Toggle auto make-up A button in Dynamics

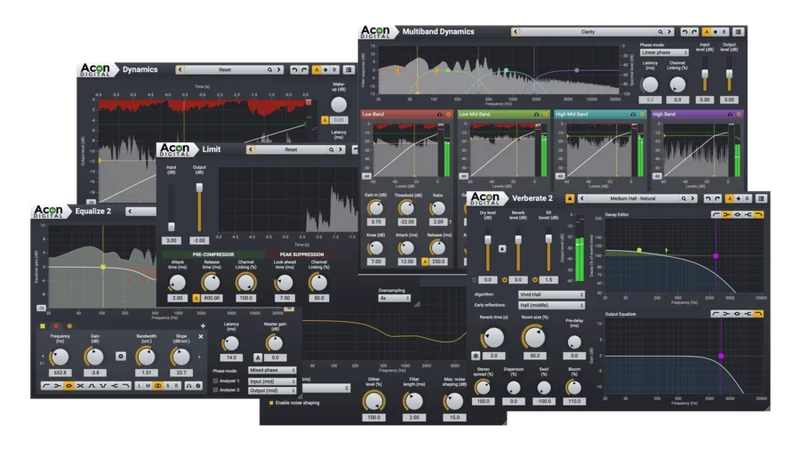325,120
